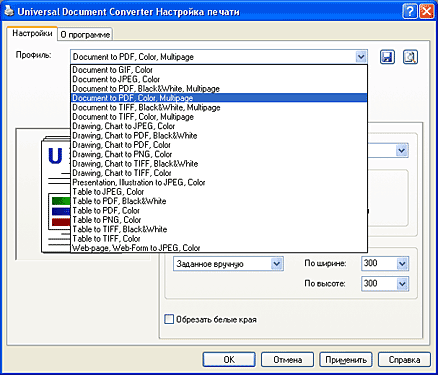Close the print settings dialog
438x375 pixels.
tap(426, 11)
